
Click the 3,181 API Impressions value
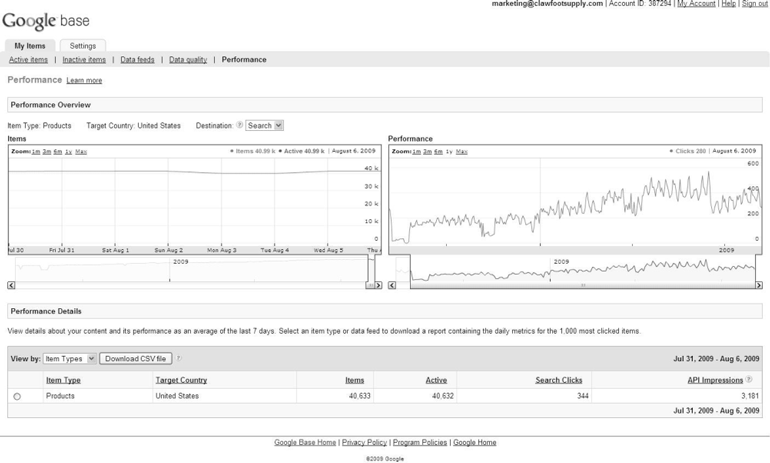[x=750, y=396]
